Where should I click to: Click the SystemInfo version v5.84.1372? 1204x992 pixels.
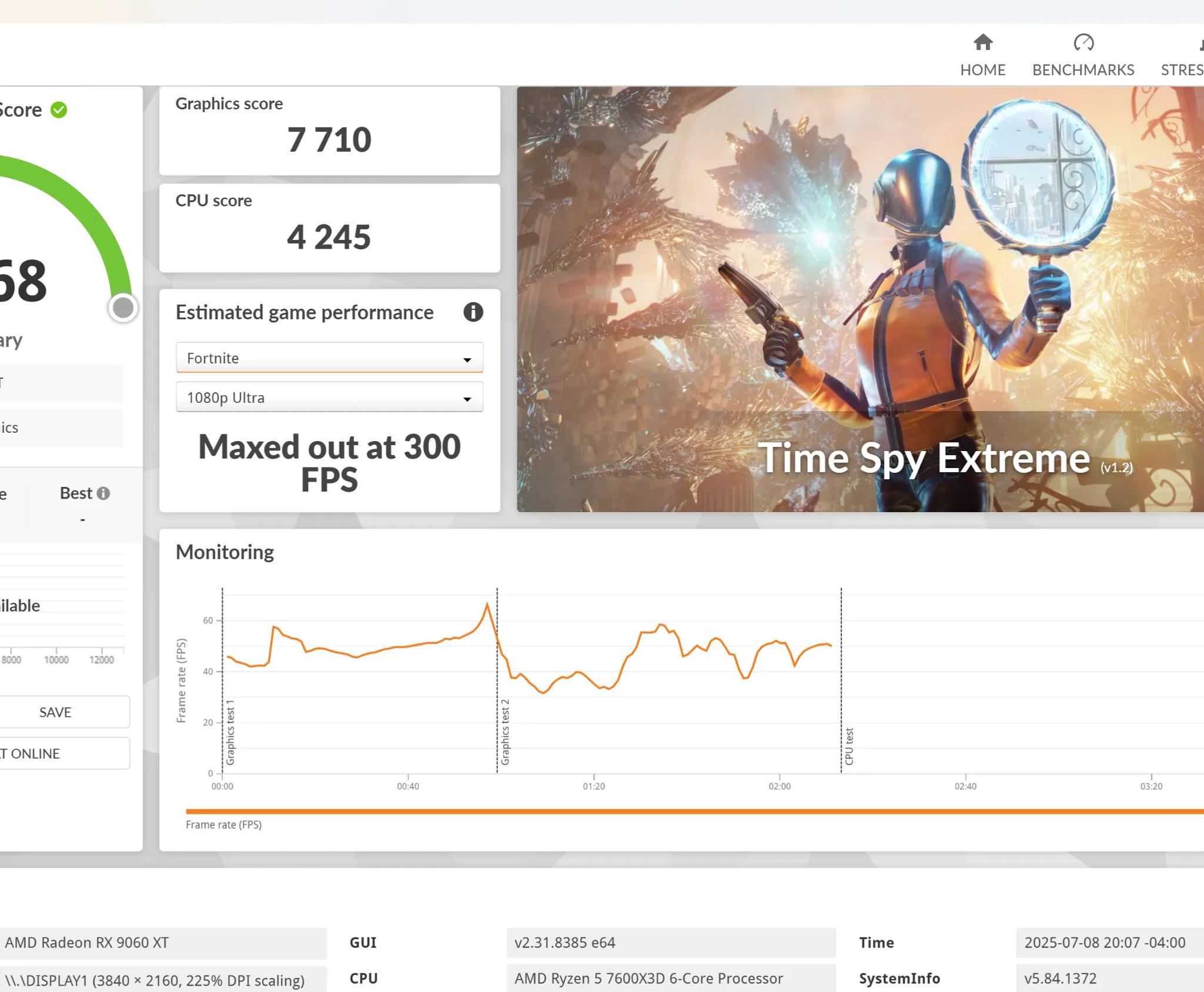pos(1110,978)
